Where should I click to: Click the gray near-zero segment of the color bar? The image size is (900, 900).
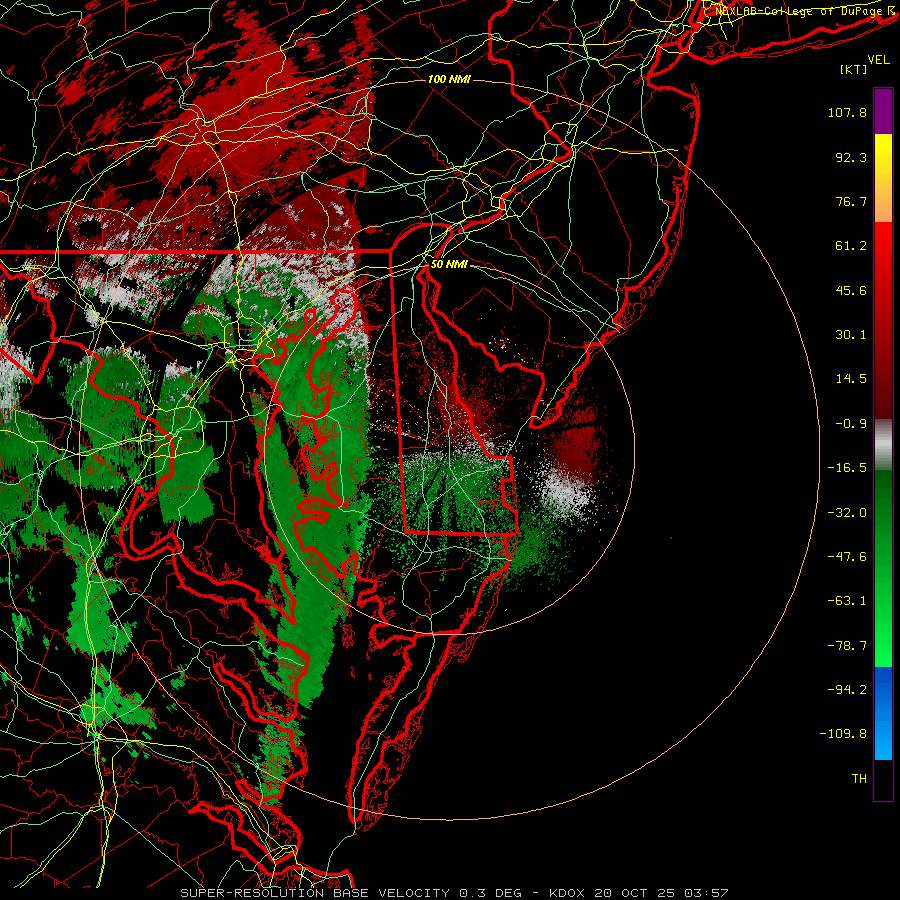point(883,444)
